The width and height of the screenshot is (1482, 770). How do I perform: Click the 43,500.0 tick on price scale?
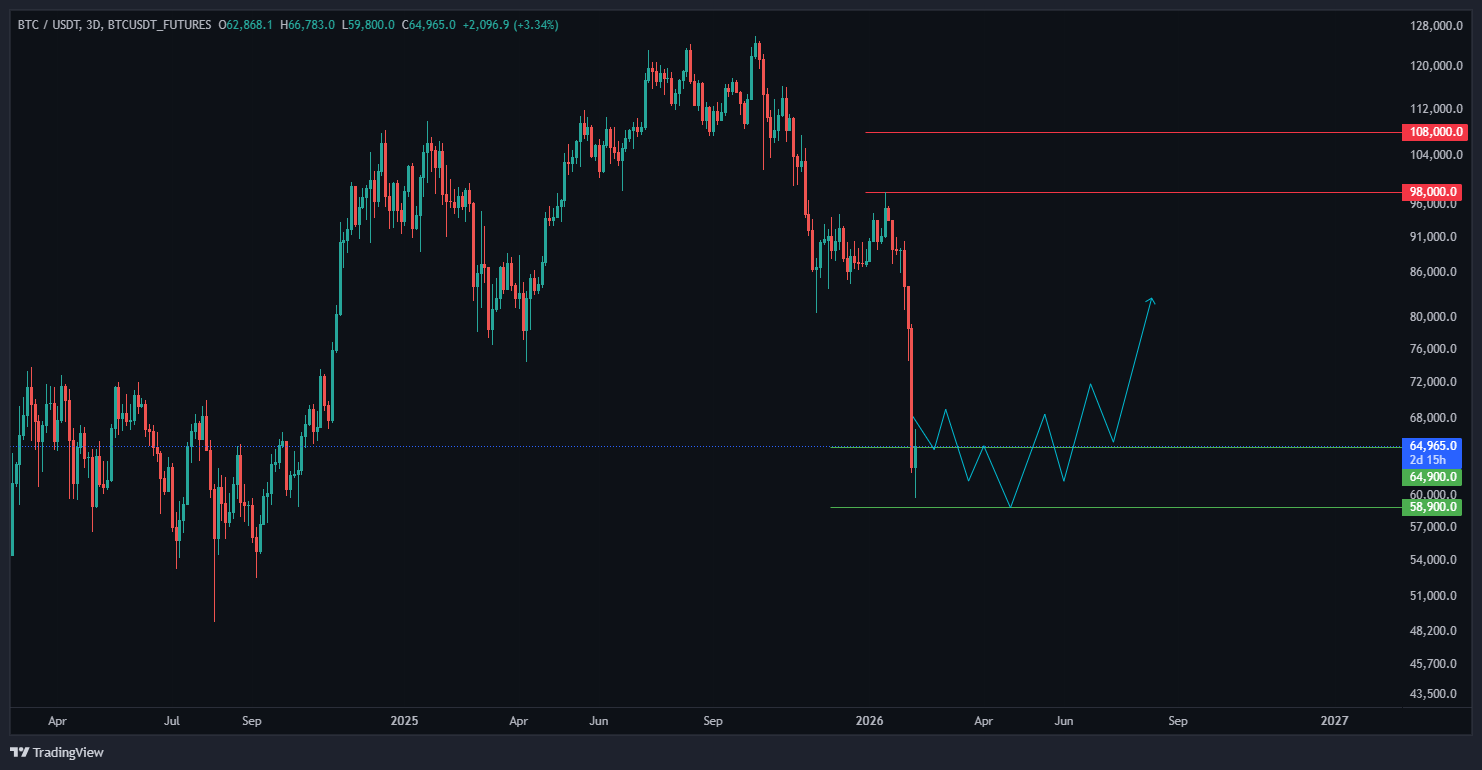[x=1436, y=694]
